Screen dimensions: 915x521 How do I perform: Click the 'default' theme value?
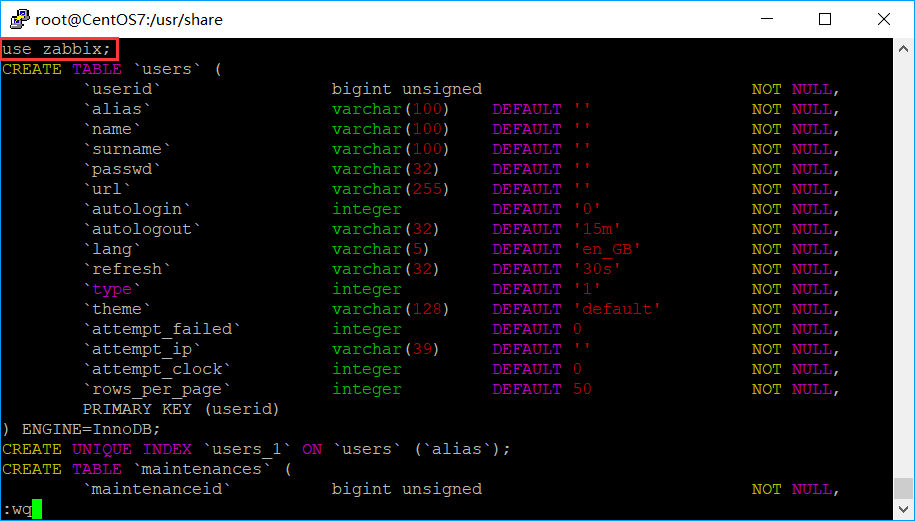click(616, 309)
